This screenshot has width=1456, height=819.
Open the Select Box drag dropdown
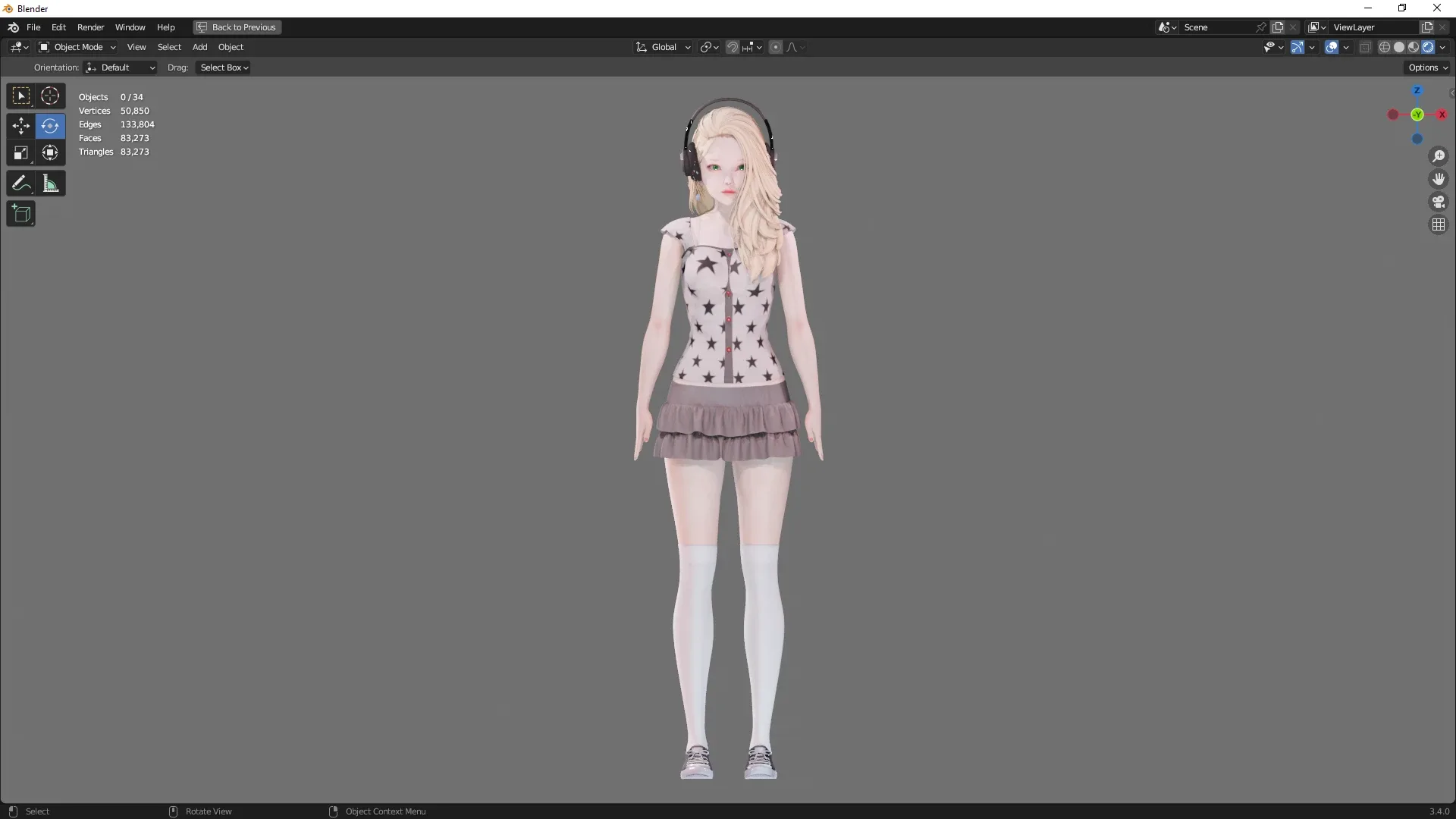point(222,67)
